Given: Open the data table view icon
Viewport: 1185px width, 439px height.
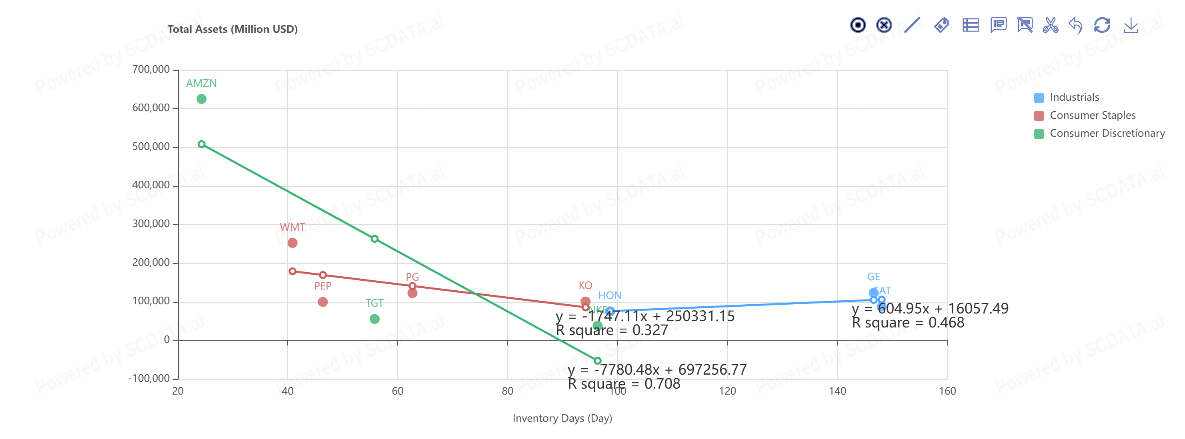Looking at the screenshot, I should coord(970,25).
